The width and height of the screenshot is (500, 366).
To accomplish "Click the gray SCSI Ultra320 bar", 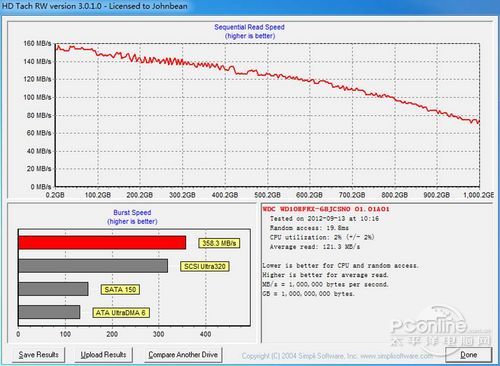I will pos(93,266).
